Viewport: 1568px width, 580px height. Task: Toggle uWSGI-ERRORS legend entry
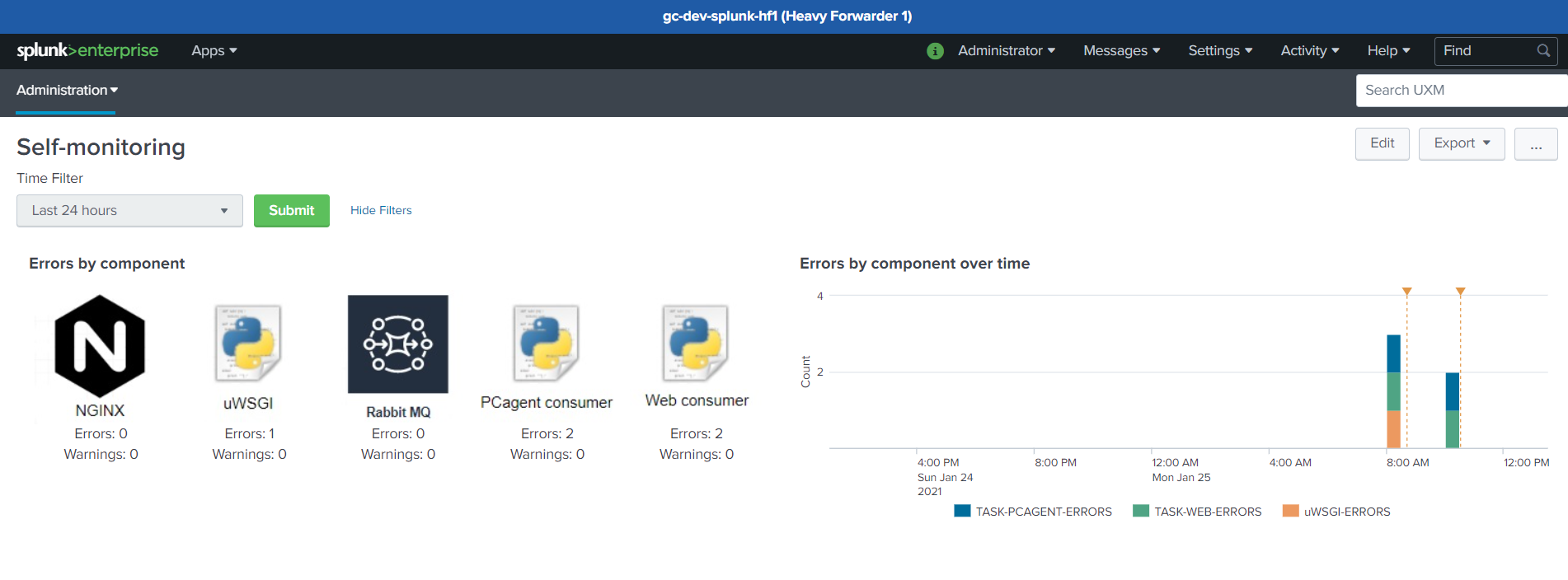(1336, 512)
